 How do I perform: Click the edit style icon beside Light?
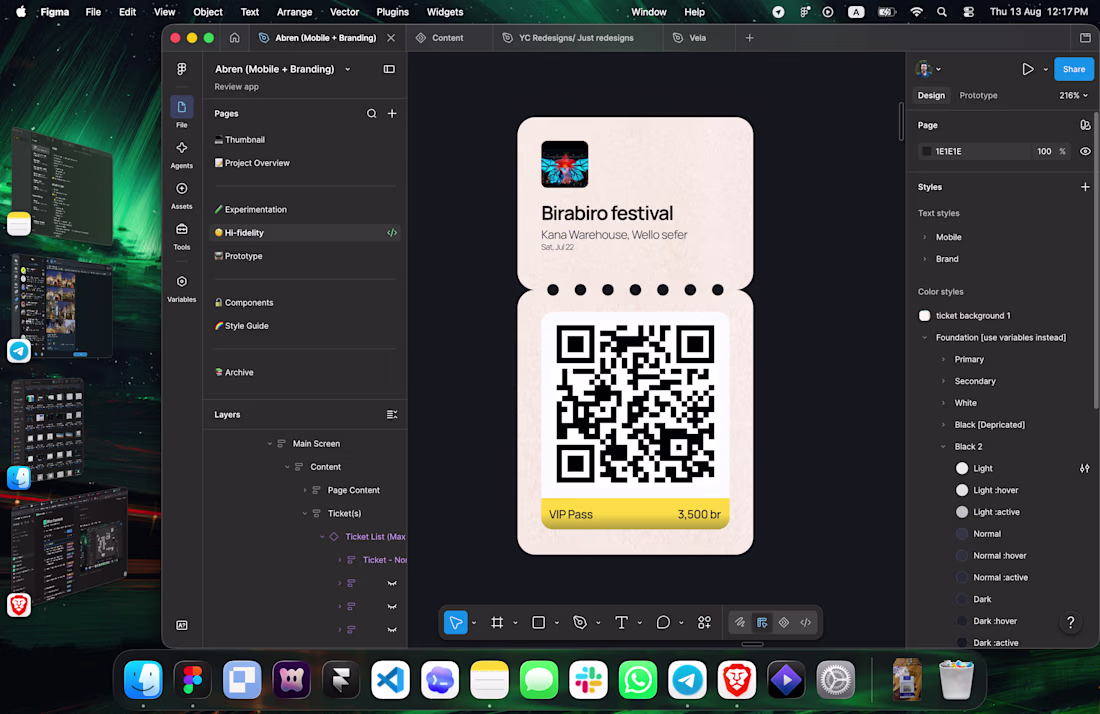pyautogui.click(x=1085, y=469)
